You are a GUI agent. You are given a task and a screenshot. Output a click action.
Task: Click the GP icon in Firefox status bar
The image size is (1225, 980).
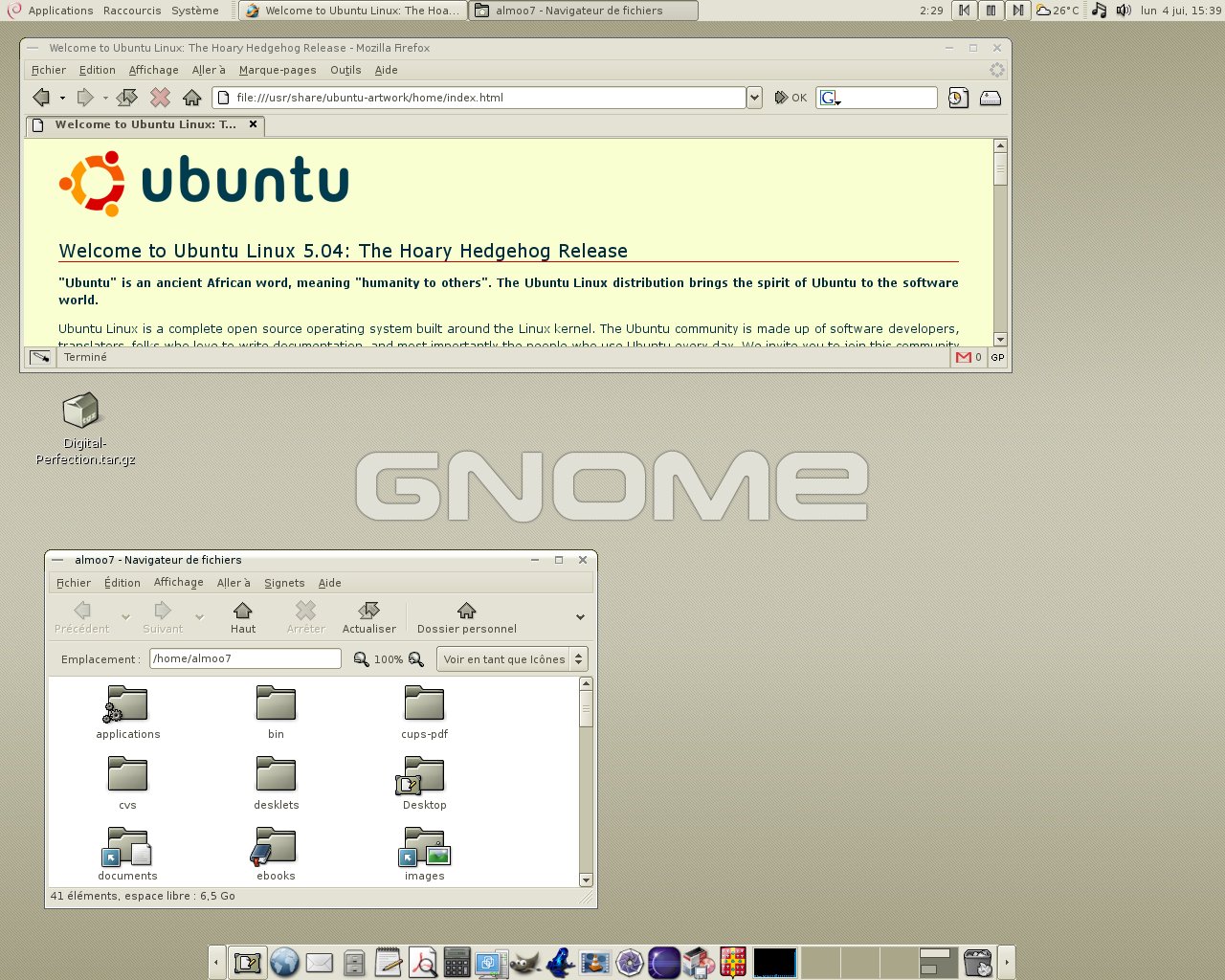(x=997, y=357)
